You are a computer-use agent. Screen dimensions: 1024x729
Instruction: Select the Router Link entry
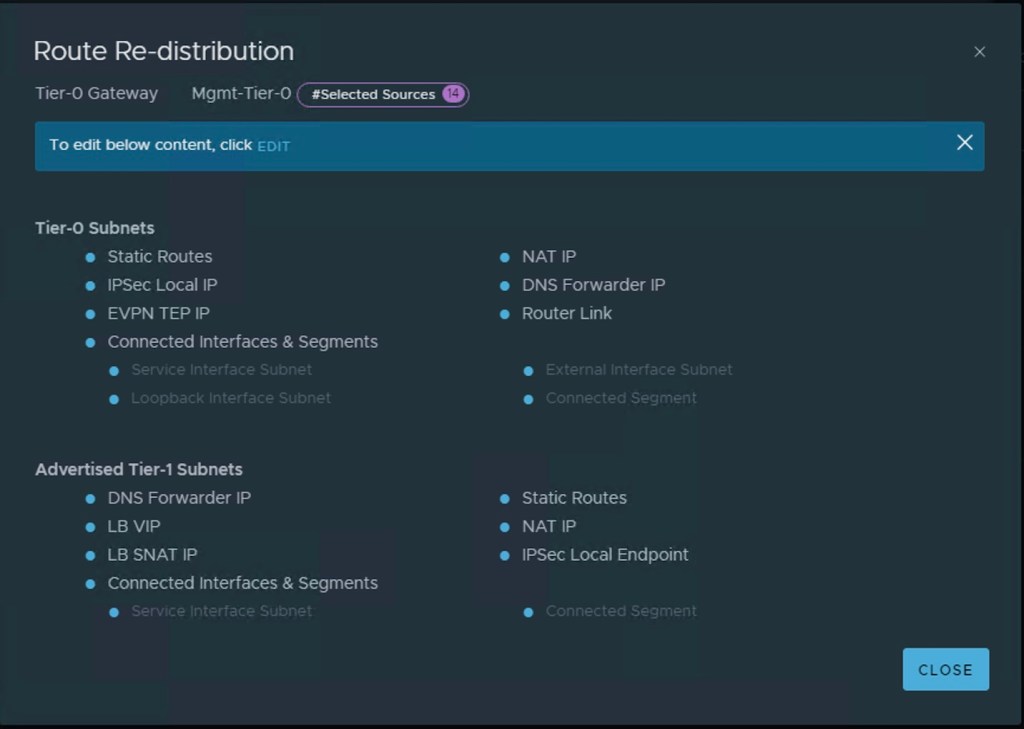click(566, 313)
